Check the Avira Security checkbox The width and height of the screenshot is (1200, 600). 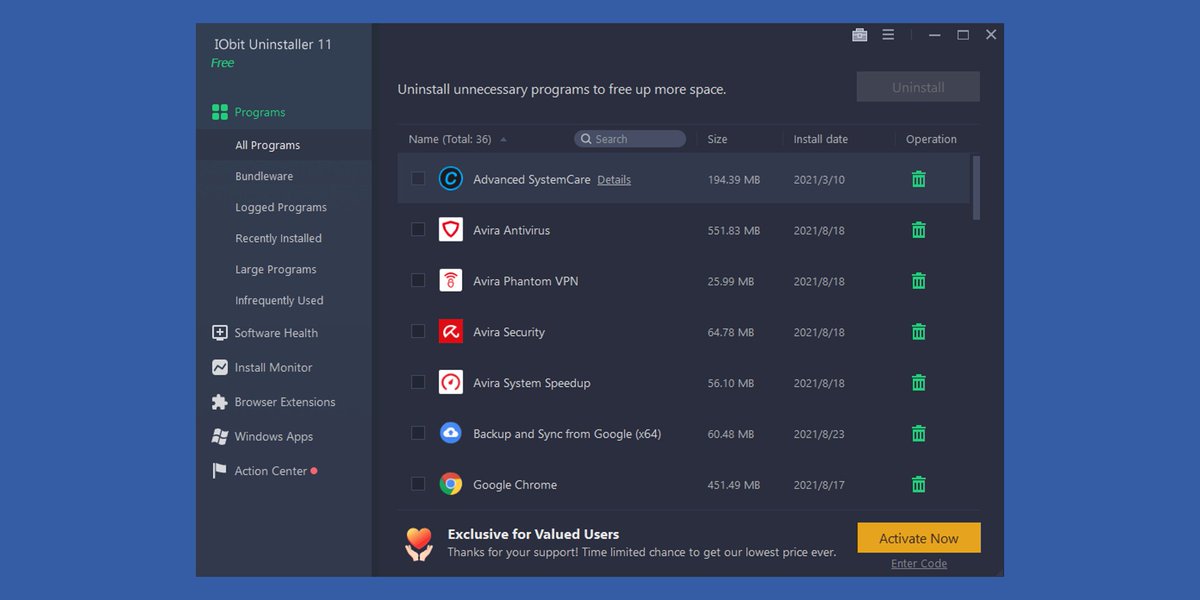pos(418,332)
